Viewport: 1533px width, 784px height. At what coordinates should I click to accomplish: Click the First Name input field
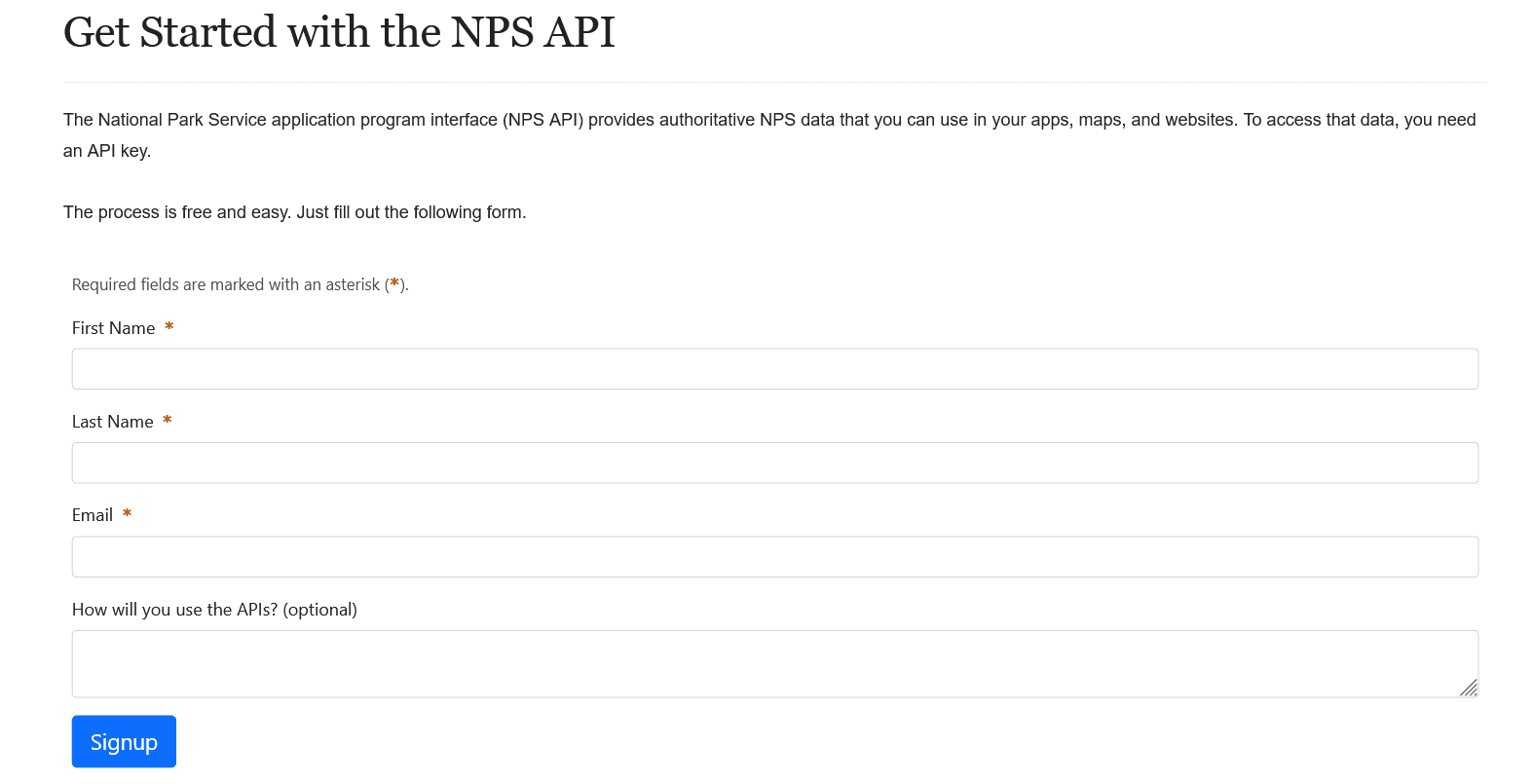(774, 368)
